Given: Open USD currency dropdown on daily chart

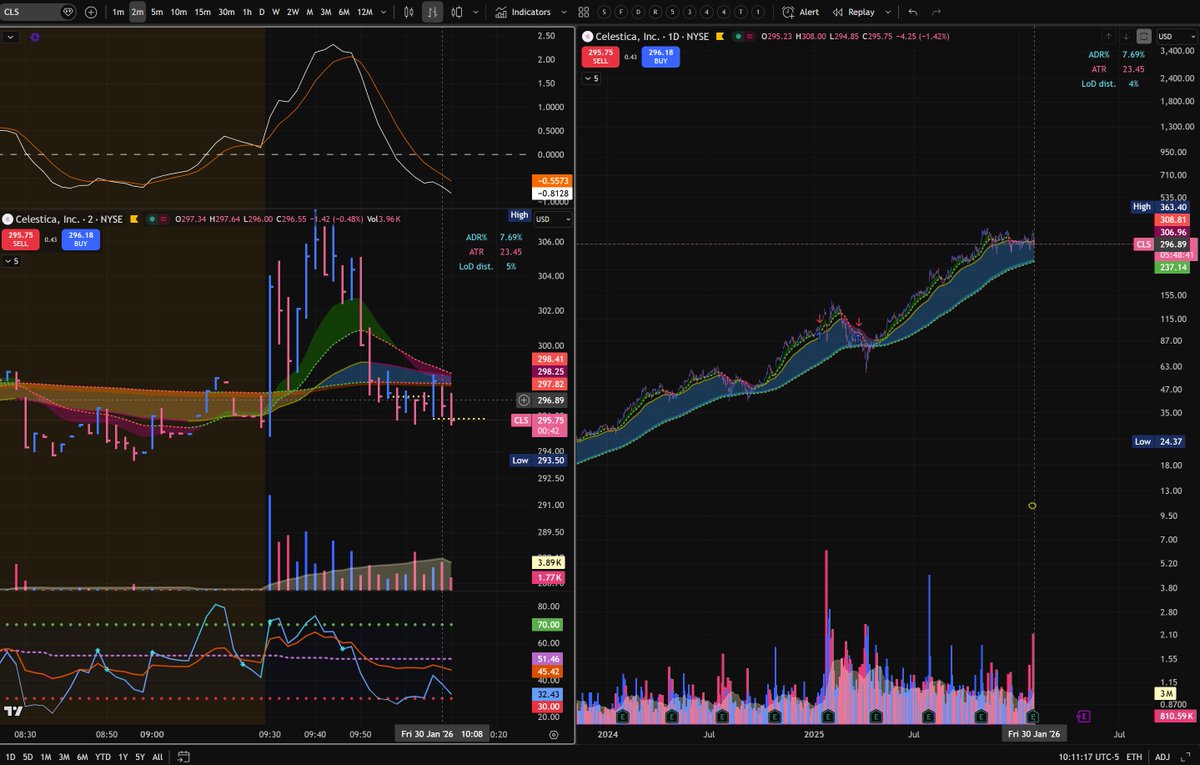Looking at the screenshot, I should pyautogui.click(x=1177, y=36).
